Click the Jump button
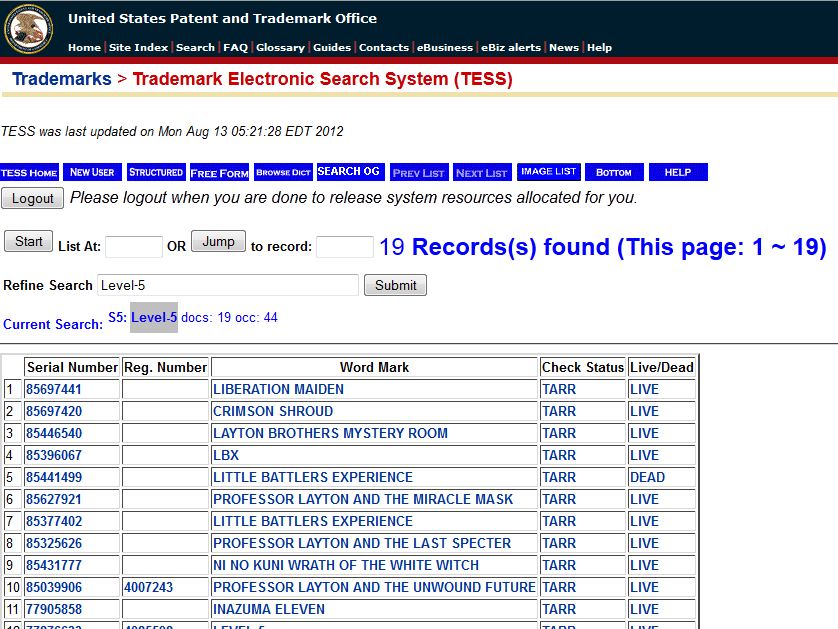Image resolution: width=838 pixels, height=629 pixels. [x=219, y=242]
